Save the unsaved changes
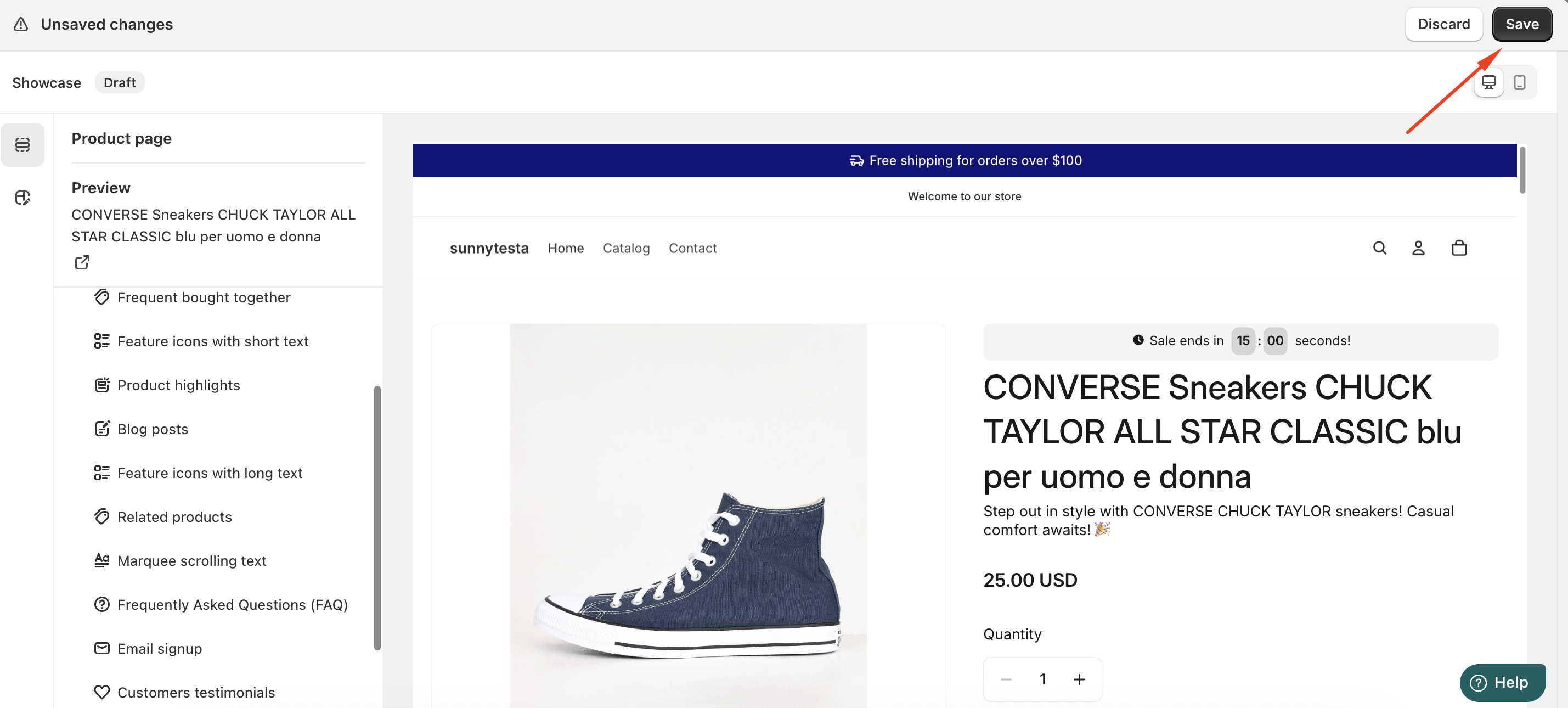The width and height of the screenshot is (1568, 708). pyautogui.click(x=1522, y=24)
